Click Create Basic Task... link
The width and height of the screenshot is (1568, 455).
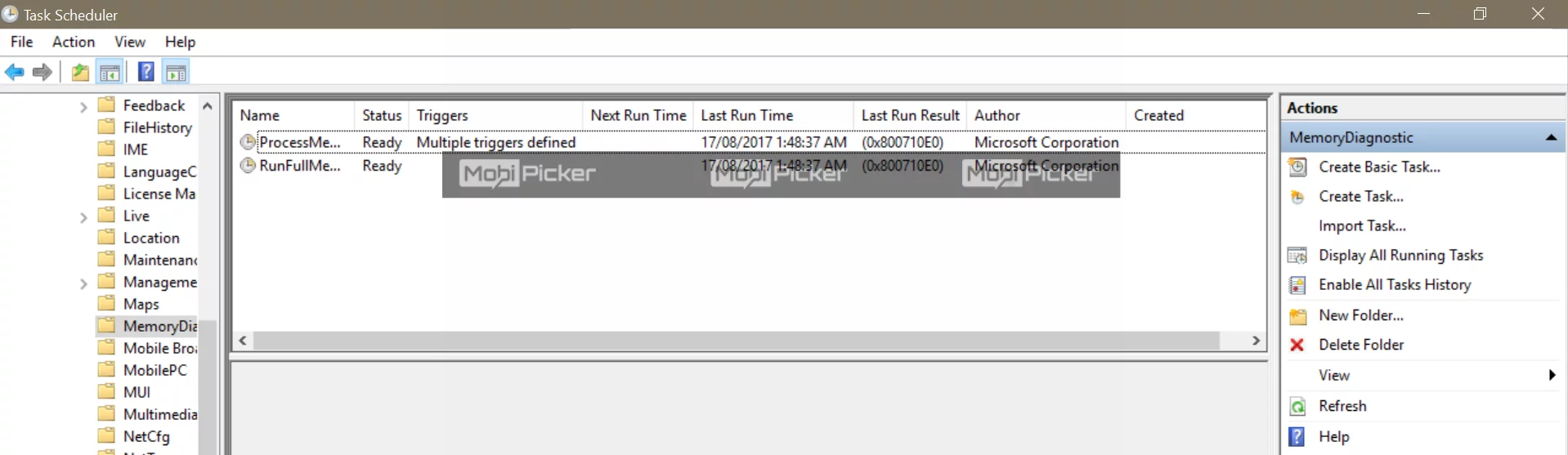(x=1379, y=167)
